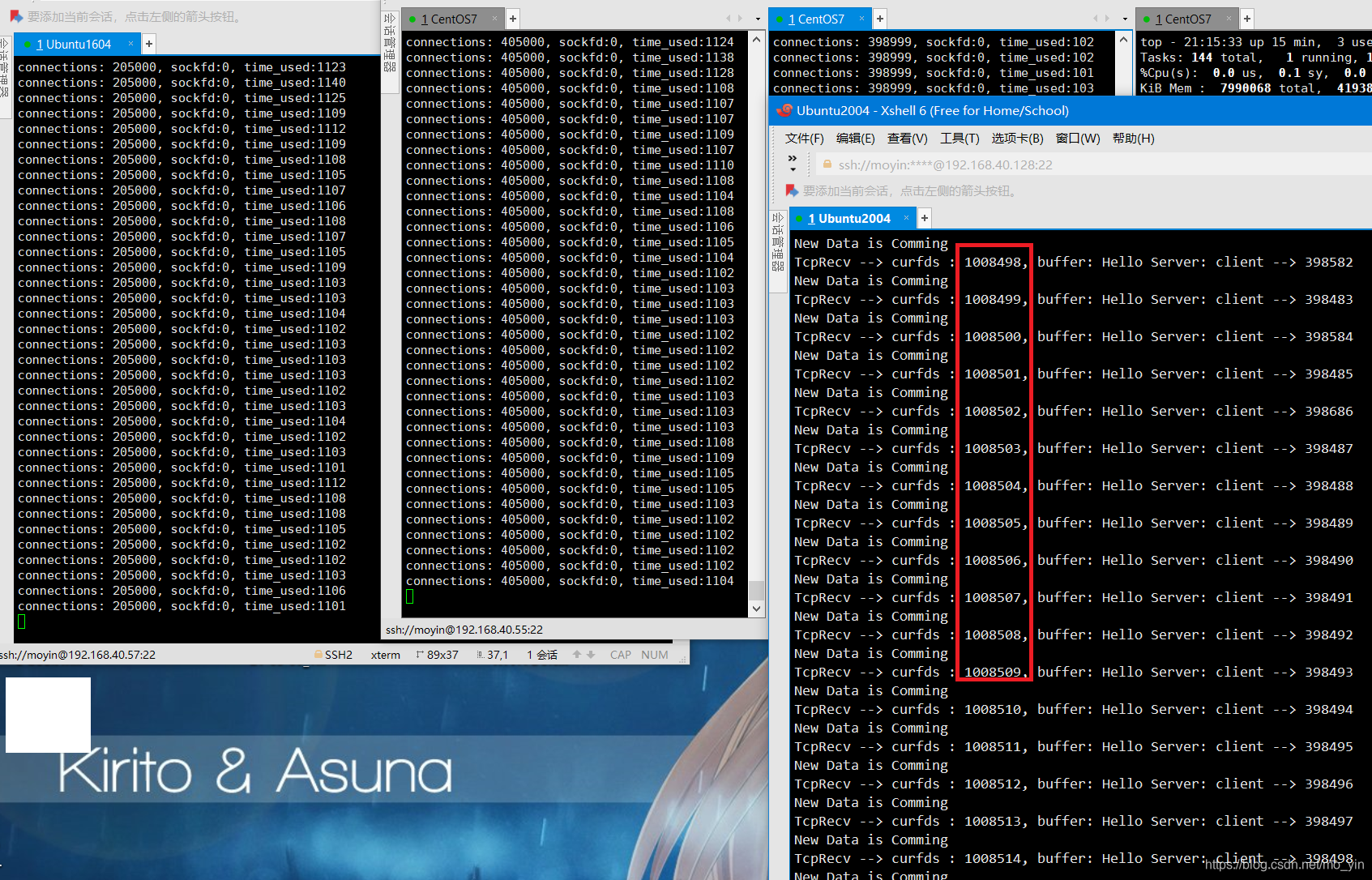Image resolution: width=1372 pixels, height=880 pixels.
Task: Toggle CAP indicator in status bar
Action: pos(621,655)
